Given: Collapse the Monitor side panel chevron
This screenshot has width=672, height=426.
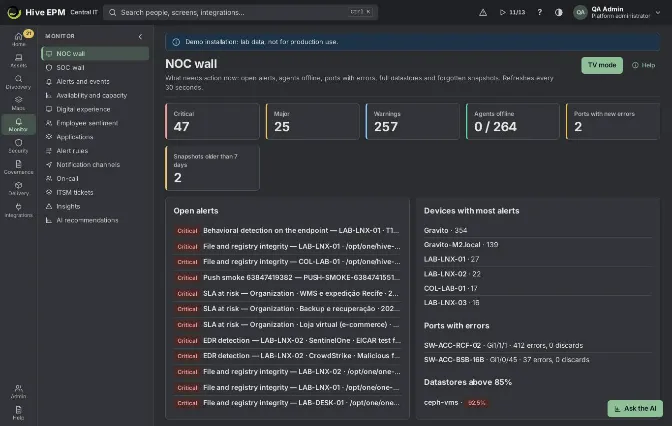Looking at the screenshot, I should pos(140,36).
